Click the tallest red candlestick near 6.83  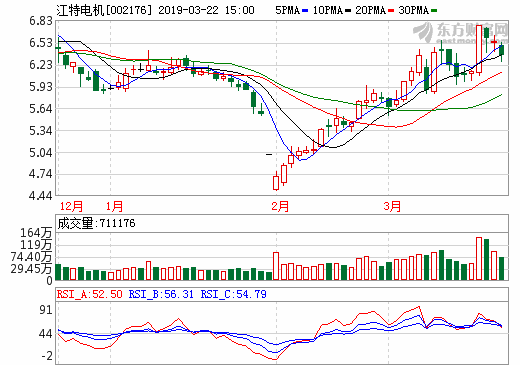(x=479, y=49)
